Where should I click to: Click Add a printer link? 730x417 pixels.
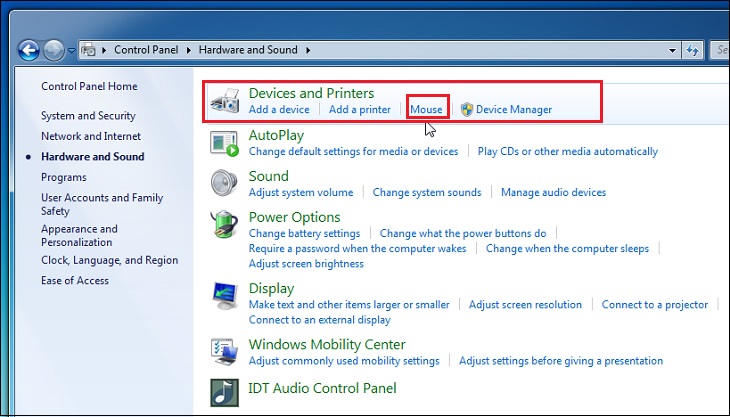pos(359,109)
